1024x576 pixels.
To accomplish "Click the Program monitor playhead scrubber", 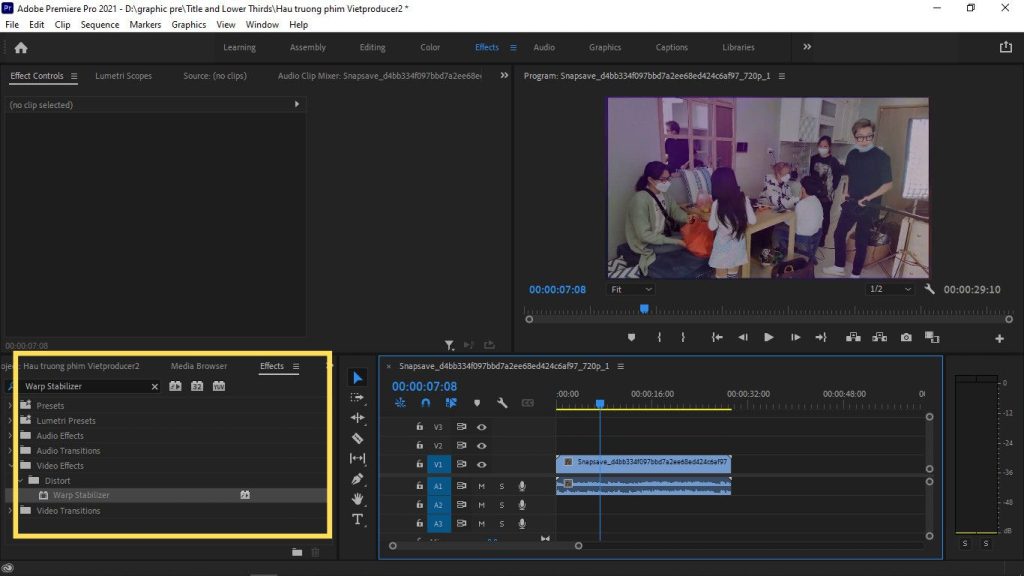I will pyautogui.click(x=644, y=310).
